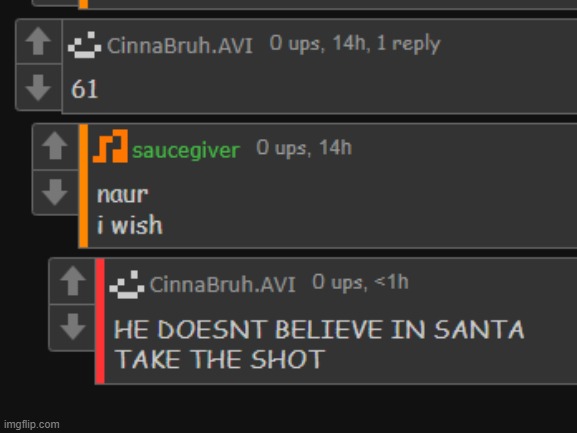
Task: Downvote saucegiver's "naur i wish" reply
Action: coord(55,192)
